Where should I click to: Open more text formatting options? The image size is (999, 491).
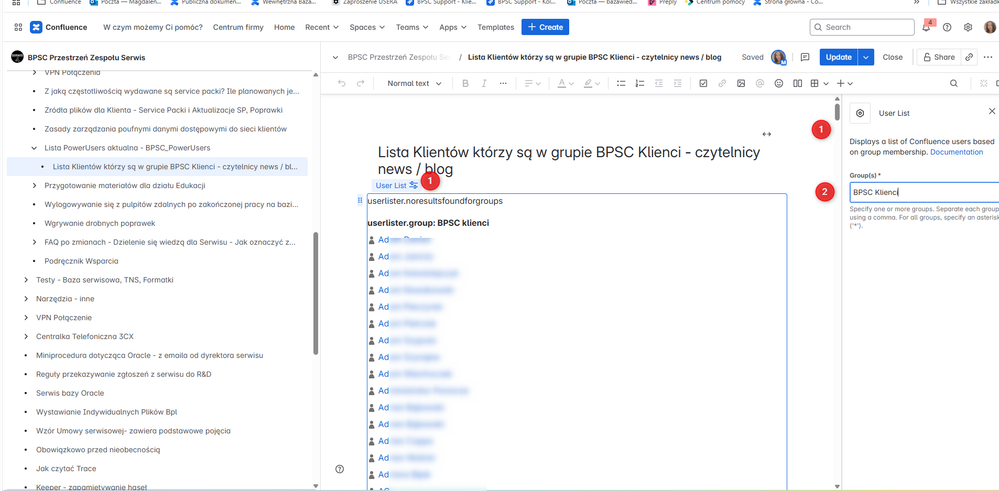503,83
